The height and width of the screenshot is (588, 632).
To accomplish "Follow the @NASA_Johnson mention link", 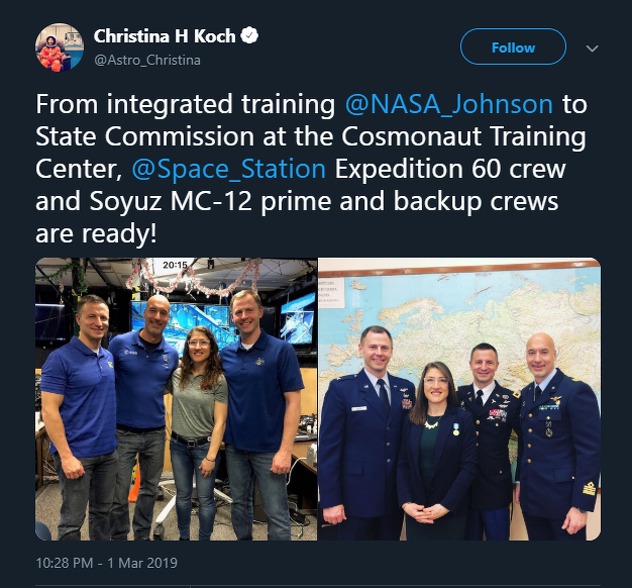I will point(448,104).
